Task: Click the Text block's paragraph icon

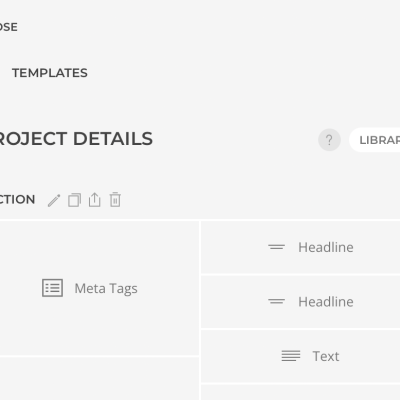Action: click(291, 356)
